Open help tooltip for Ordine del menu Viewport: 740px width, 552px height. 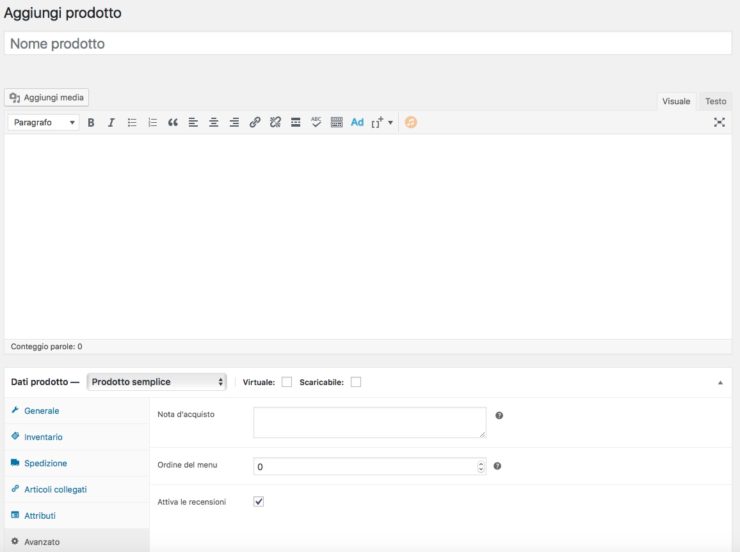coord(497,466)
